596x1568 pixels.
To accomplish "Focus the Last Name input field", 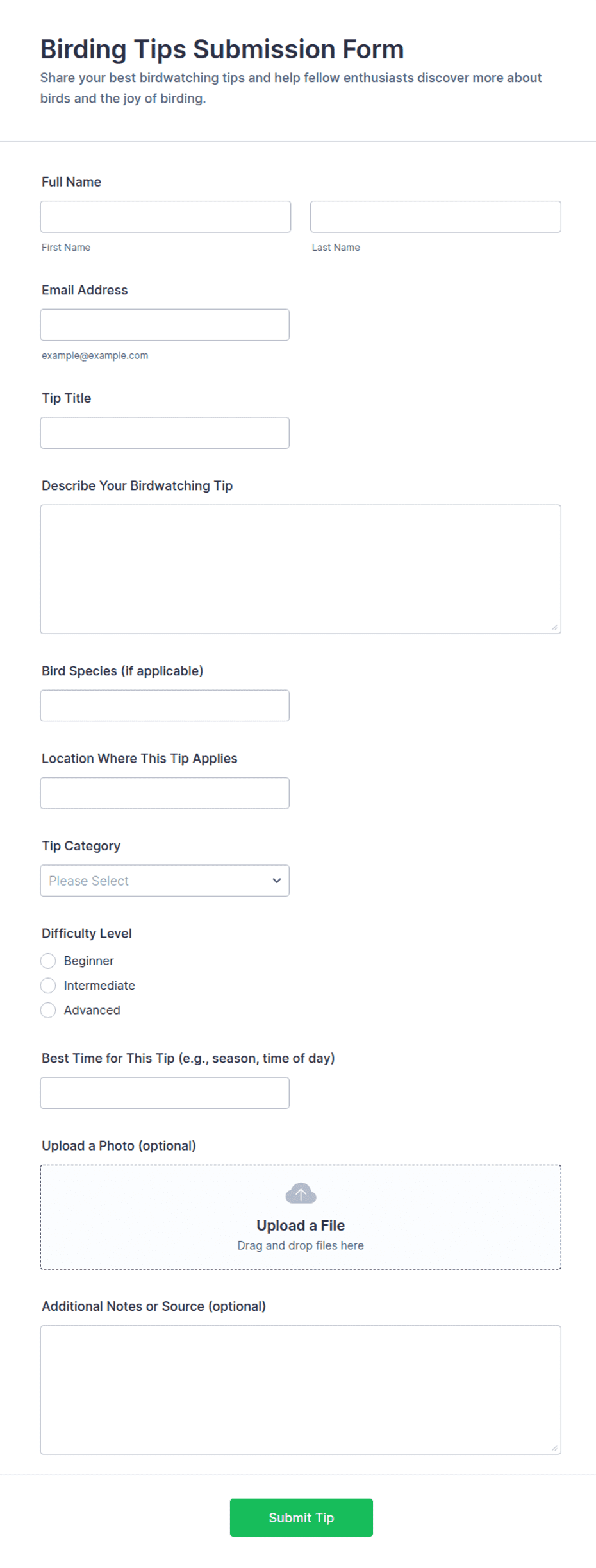I will (436, 217).
